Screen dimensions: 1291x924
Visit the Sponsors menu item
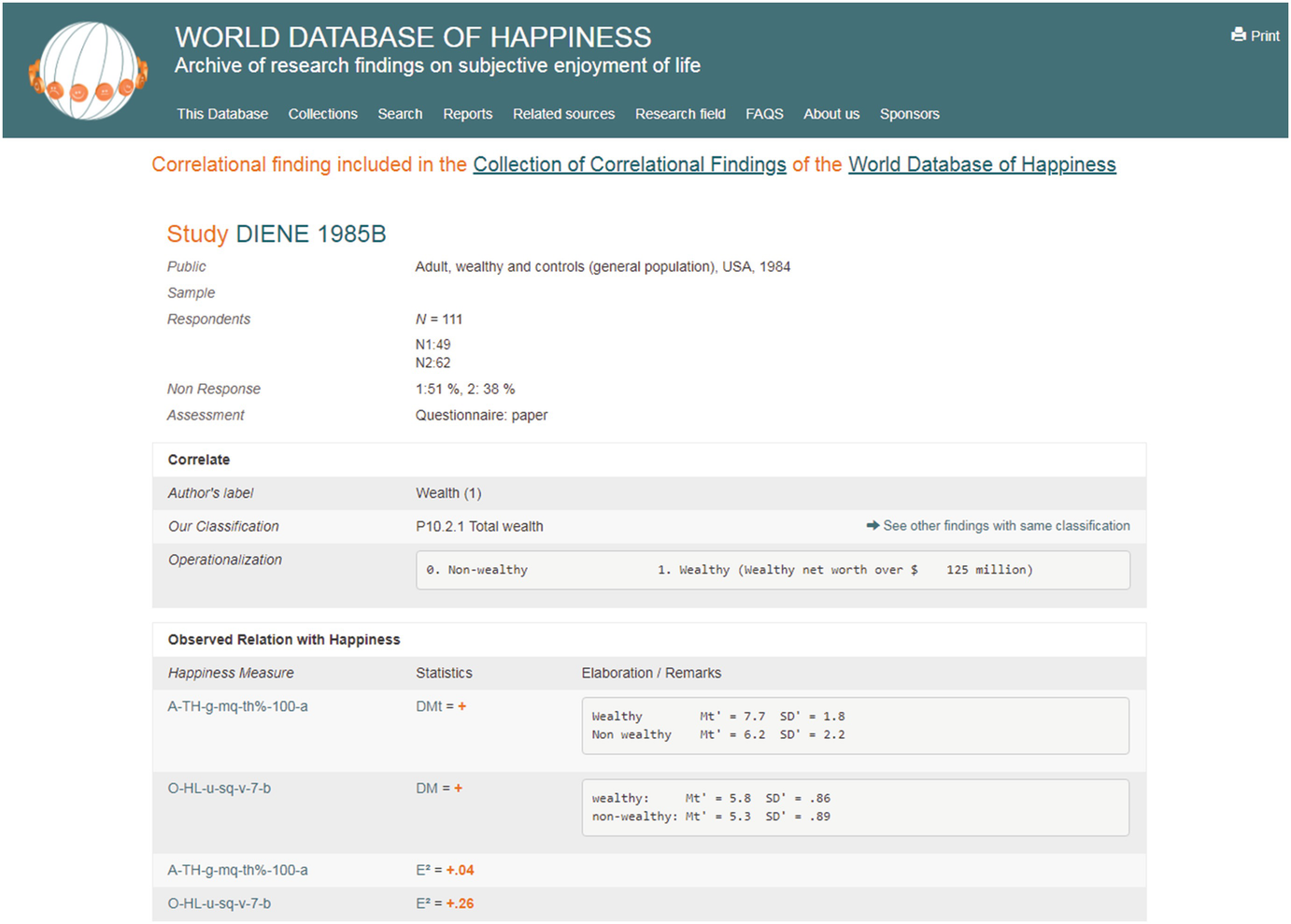(x=909, y=114)
